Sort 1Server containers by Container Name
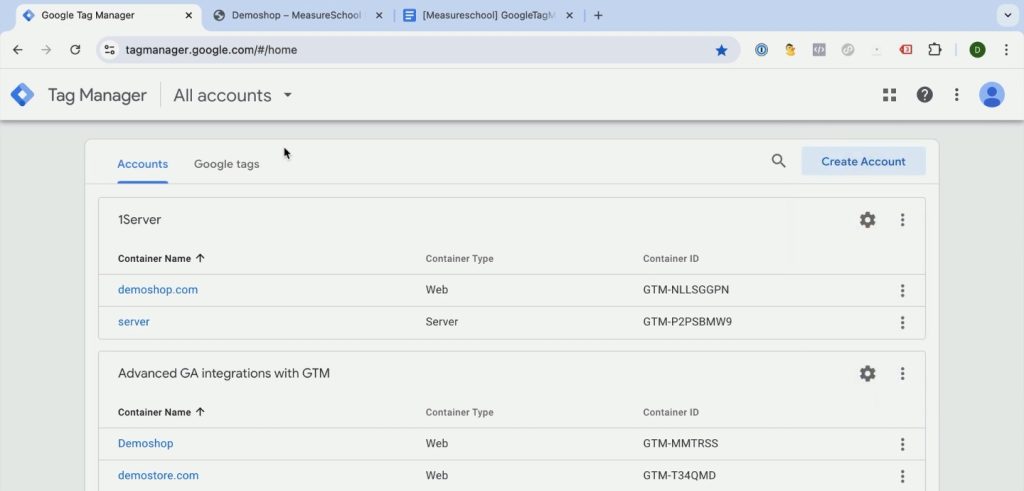The image size is (1024, 491). pyautogui.click(x=161, y=259)
